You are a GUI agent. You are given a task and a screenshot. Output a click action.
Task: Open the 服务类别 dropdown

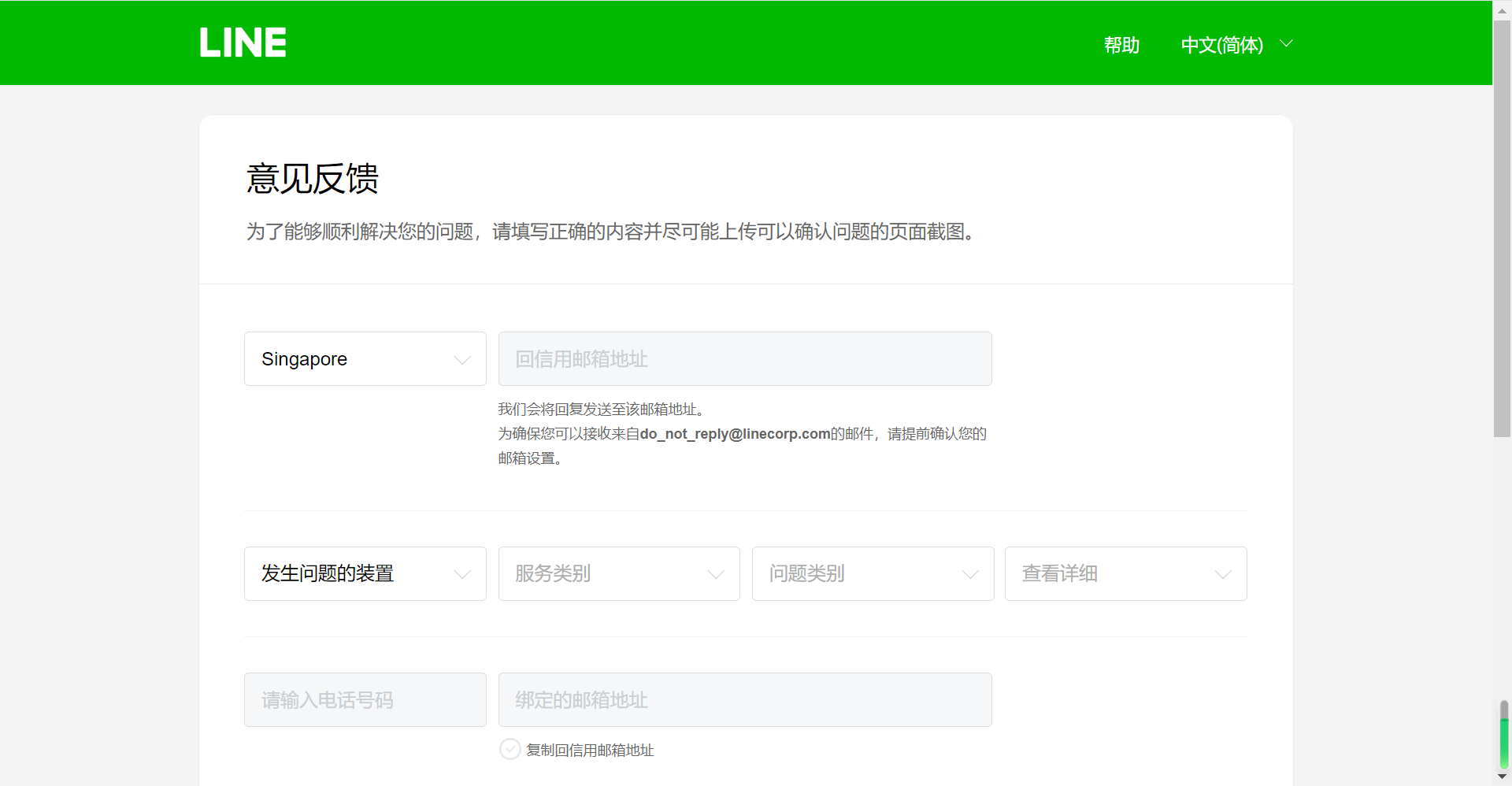click(619, 574)
